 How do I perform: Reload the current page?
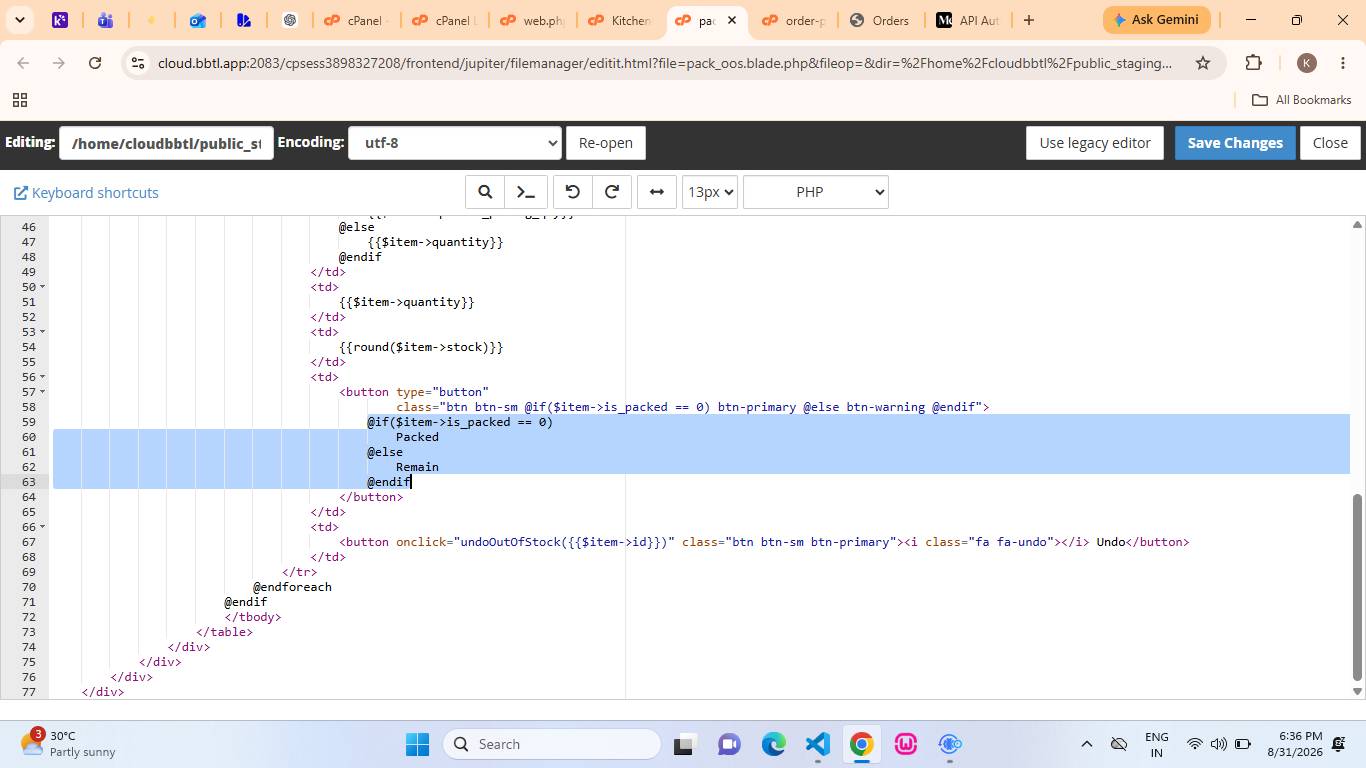(x=95, y=63)
